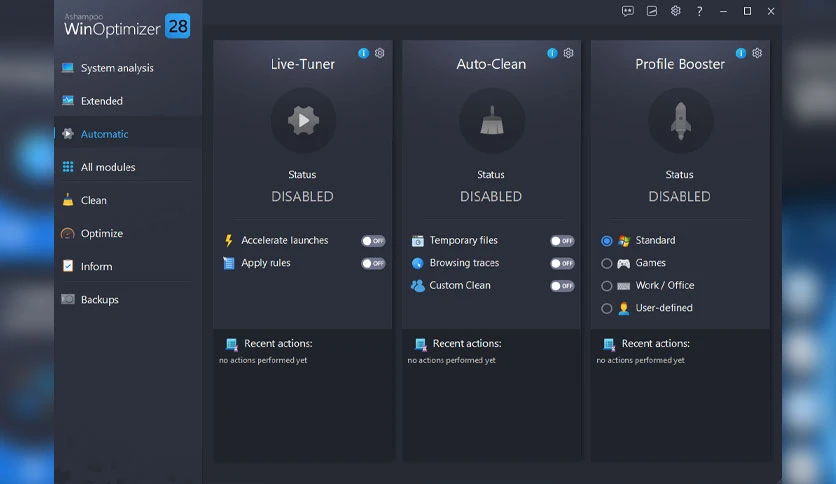Screen dimensions: 836x484
Task: Click the WinOptimizer 28 logo
Action: 127,25
